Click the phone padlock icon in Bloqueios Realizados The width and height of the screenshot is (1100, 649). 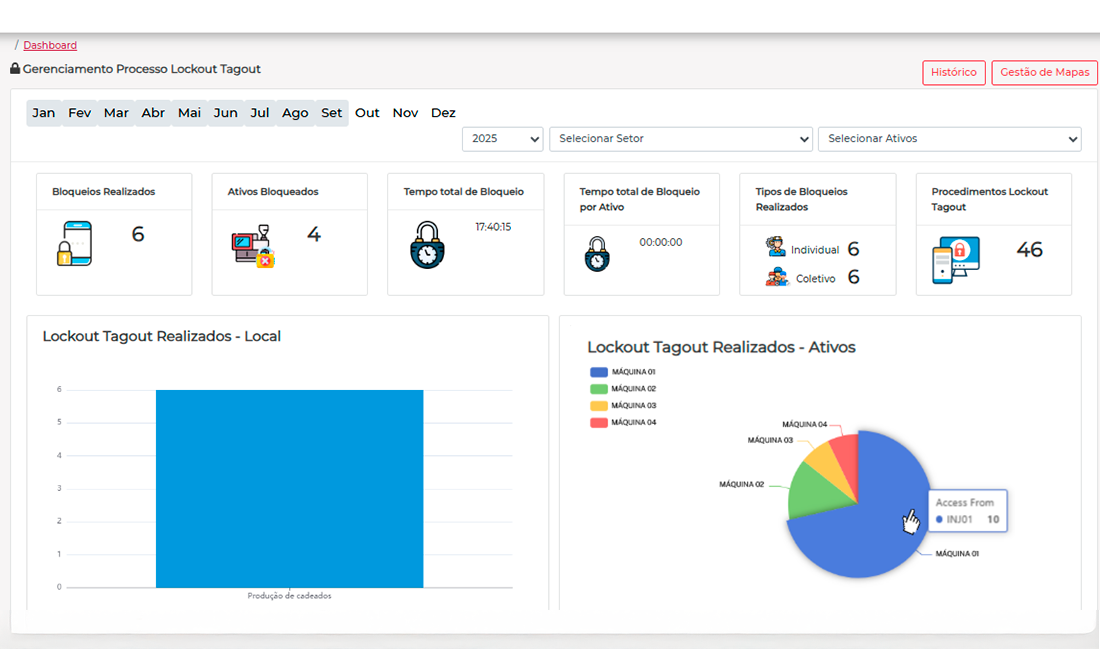[74, 244]
